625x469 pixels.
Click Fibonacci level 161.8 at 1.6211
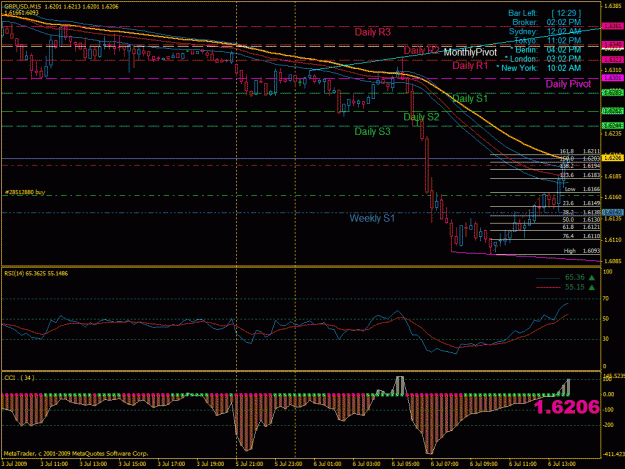[x=580, y=151]
